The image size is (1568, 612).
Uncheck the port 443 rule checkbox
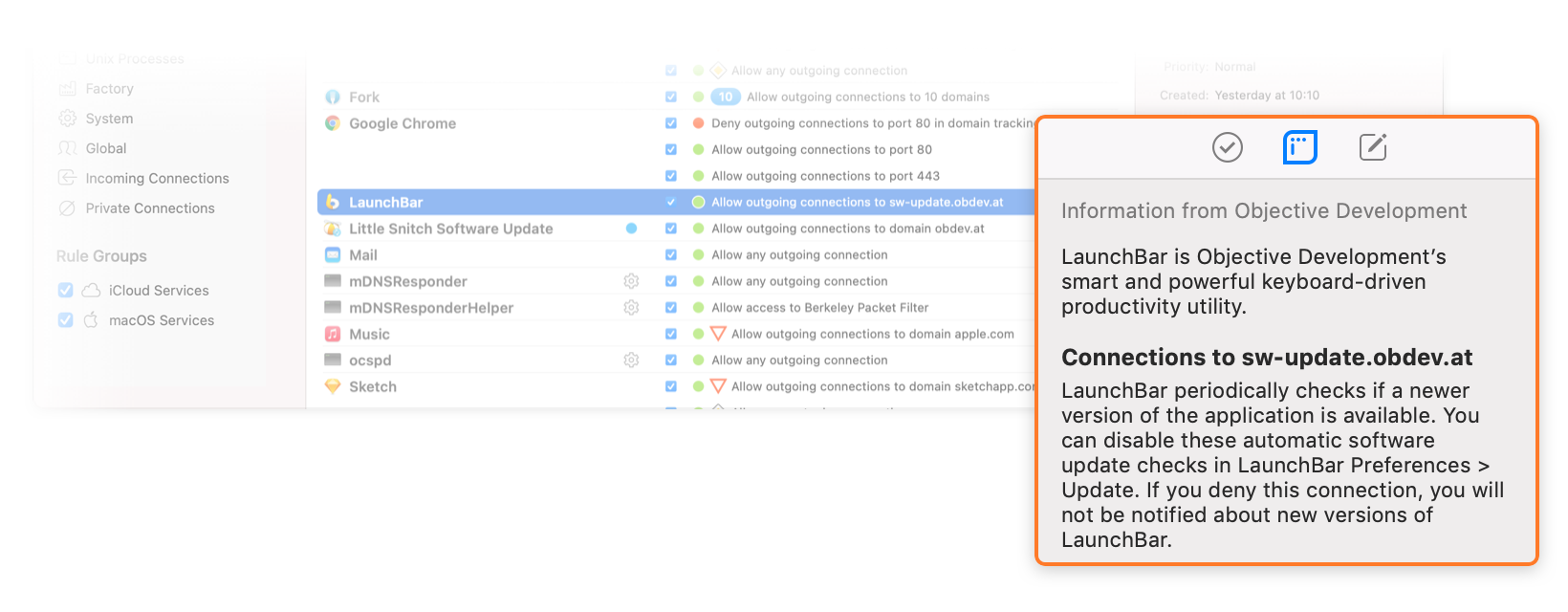tap(671, 176)
